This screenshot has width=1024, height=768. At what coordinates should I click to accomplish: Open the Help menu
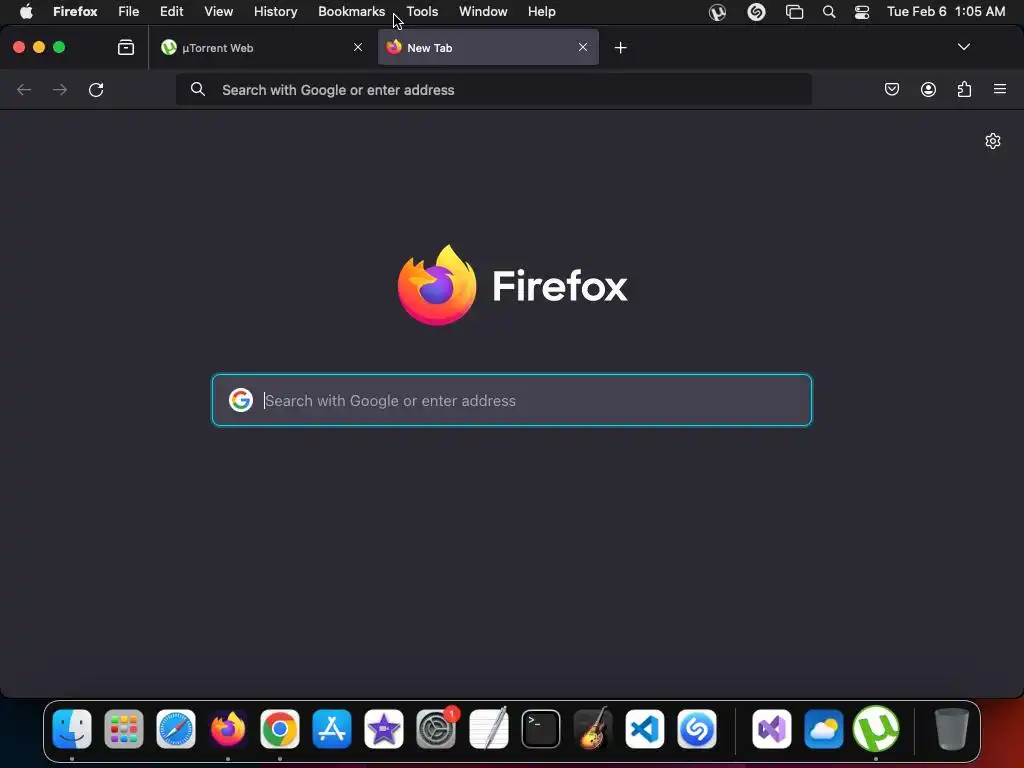[x=541, y=12]
